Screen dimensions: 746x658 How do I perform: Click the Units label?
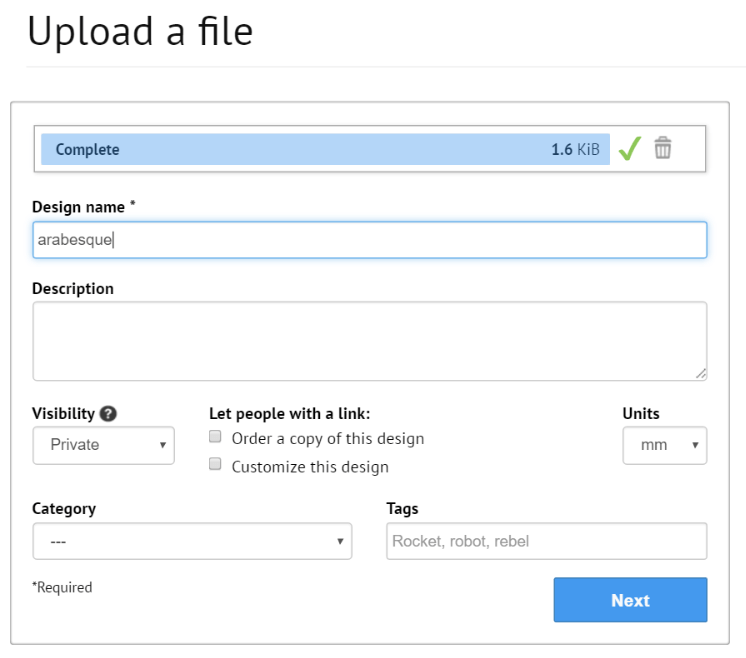(641, 413)
